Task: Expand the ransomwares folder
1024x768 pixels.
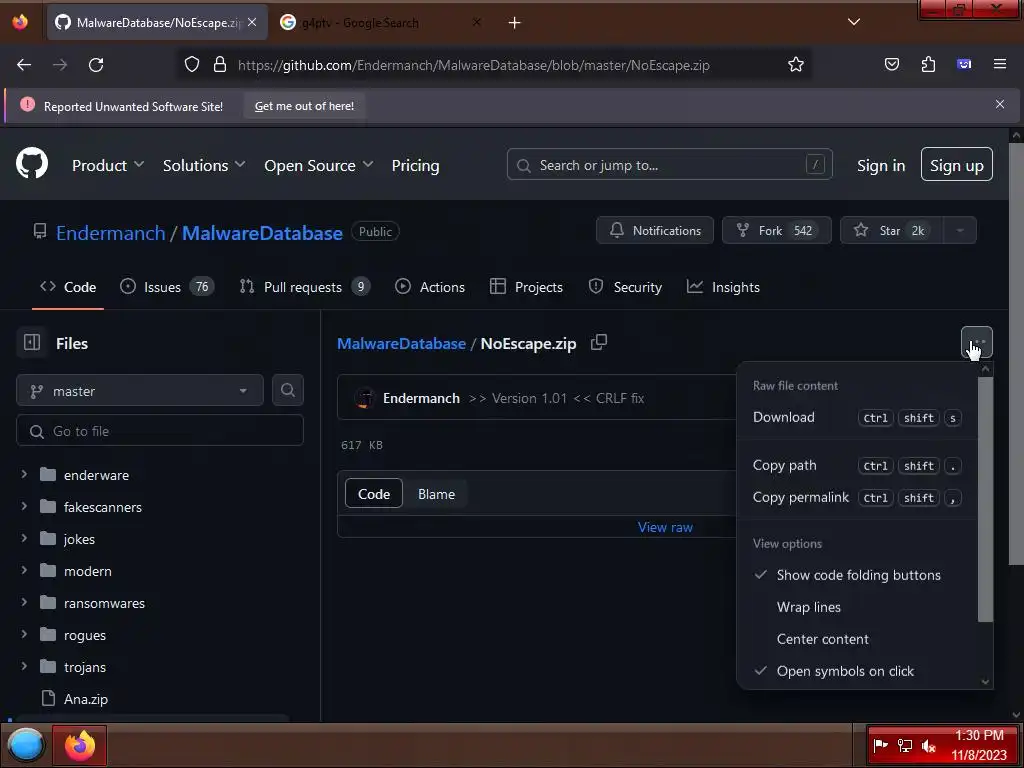Action: point(24,603)
